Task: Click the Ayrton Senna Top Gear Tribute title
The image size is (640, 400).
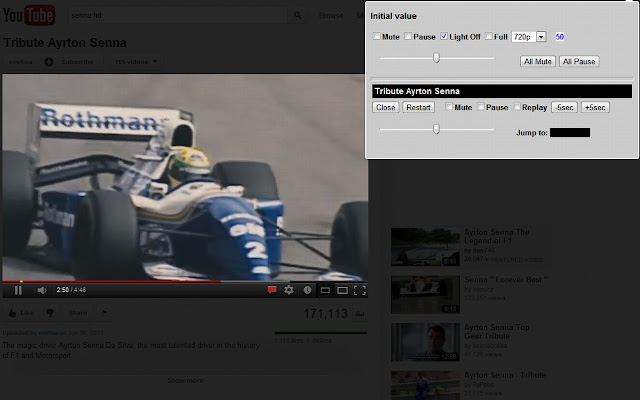Action: (497, 331)
